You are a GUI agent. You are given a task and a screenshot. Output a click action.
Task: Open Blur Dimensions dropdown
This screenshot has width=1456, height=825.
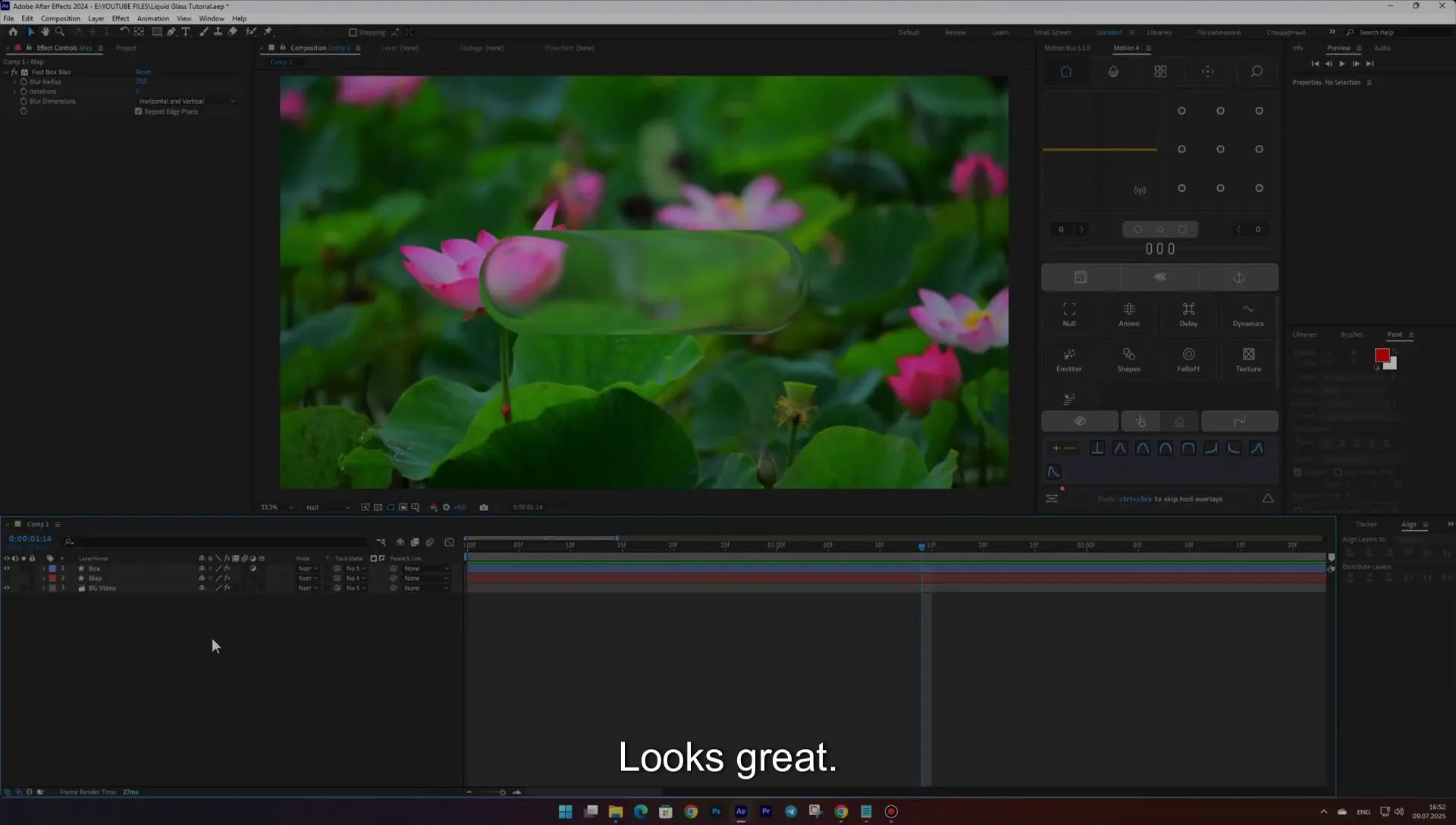[187, 101]
